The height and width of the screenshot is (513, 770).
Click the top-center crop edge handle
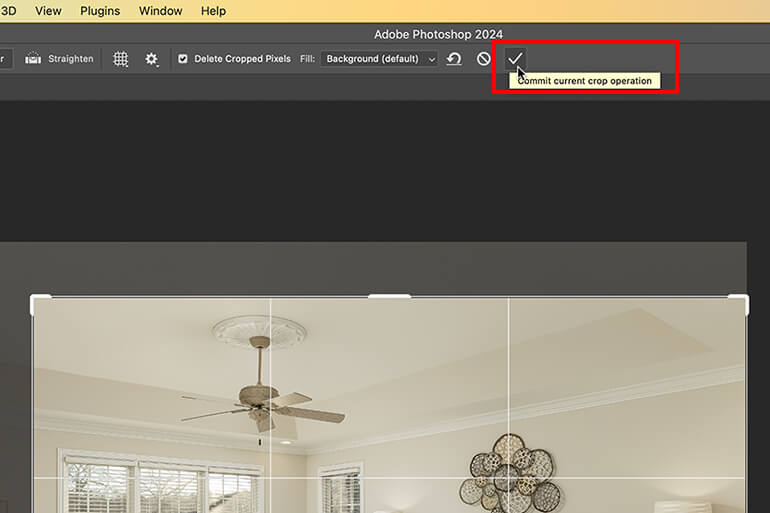[389, 296]
